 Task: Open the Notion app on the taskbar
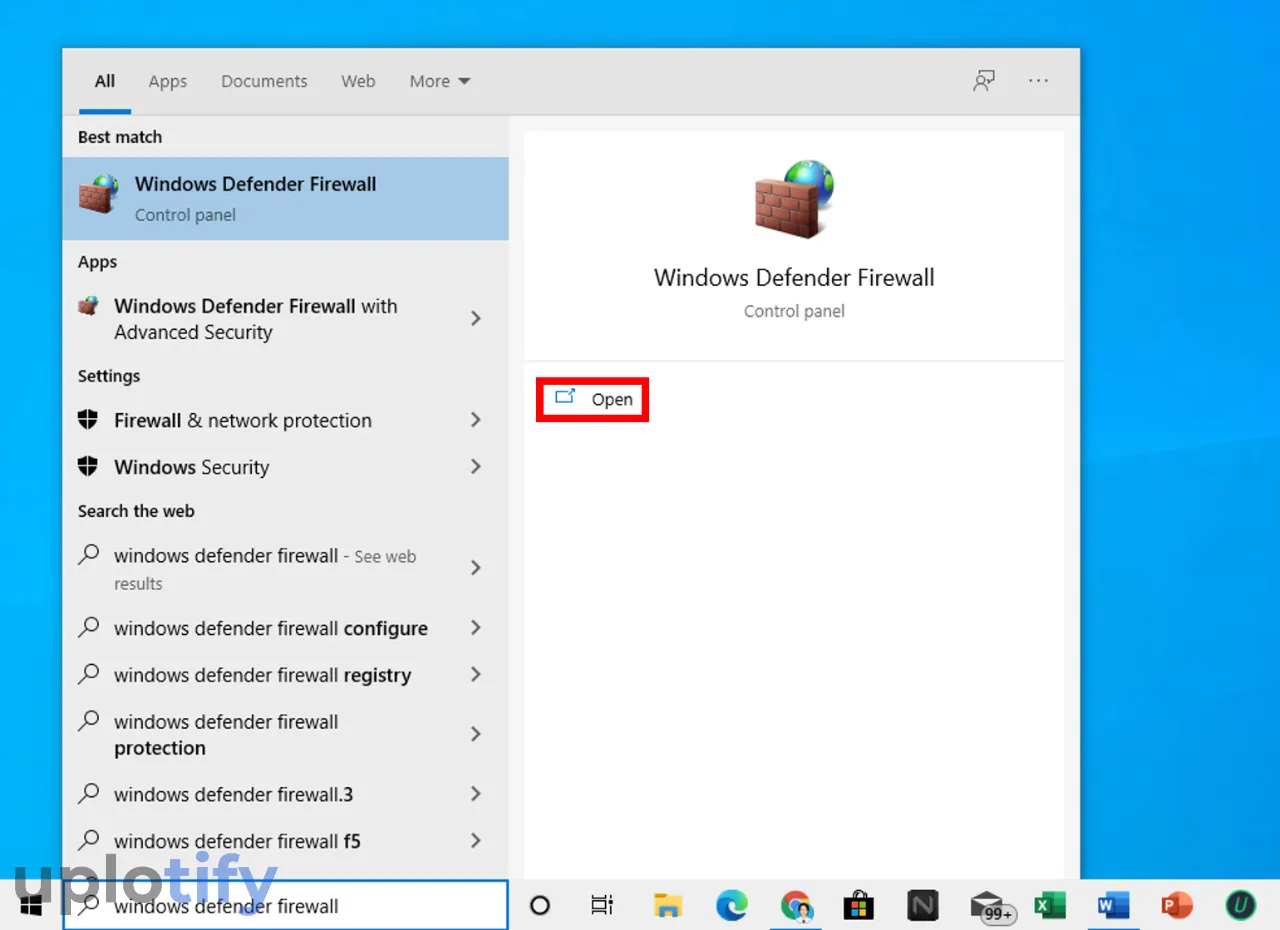coord(922,906)
